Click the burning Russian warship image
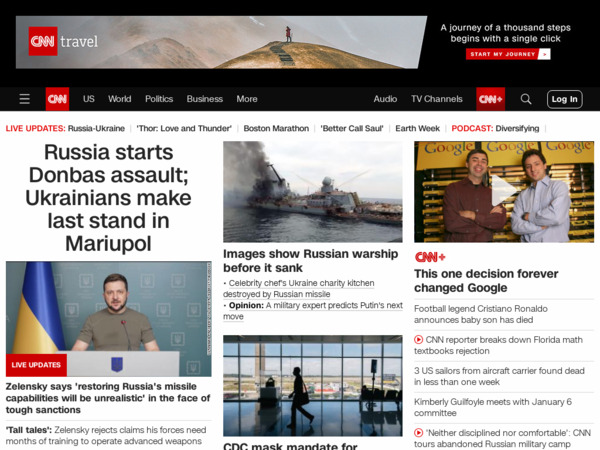The image size is (600, 450). [313, 192]
